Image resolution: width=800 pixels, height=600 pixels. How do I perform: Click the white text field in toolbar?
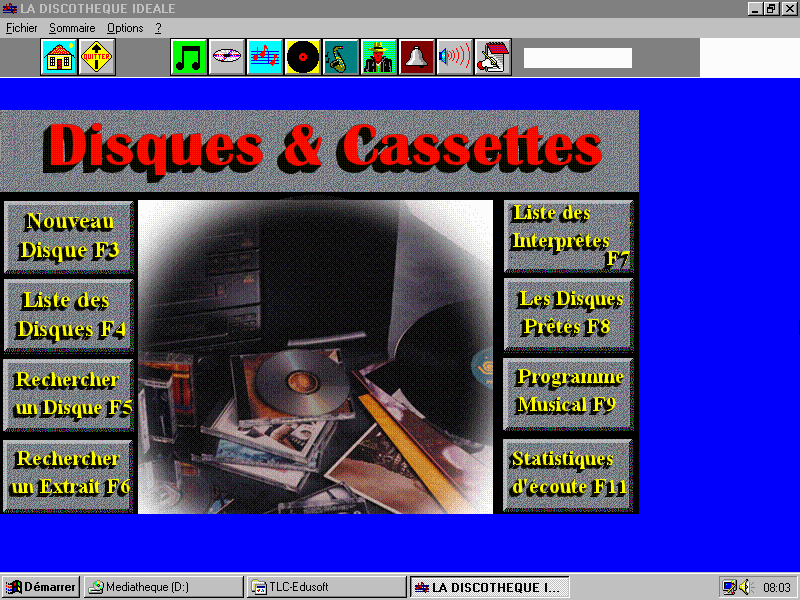[x=578, y=58]
